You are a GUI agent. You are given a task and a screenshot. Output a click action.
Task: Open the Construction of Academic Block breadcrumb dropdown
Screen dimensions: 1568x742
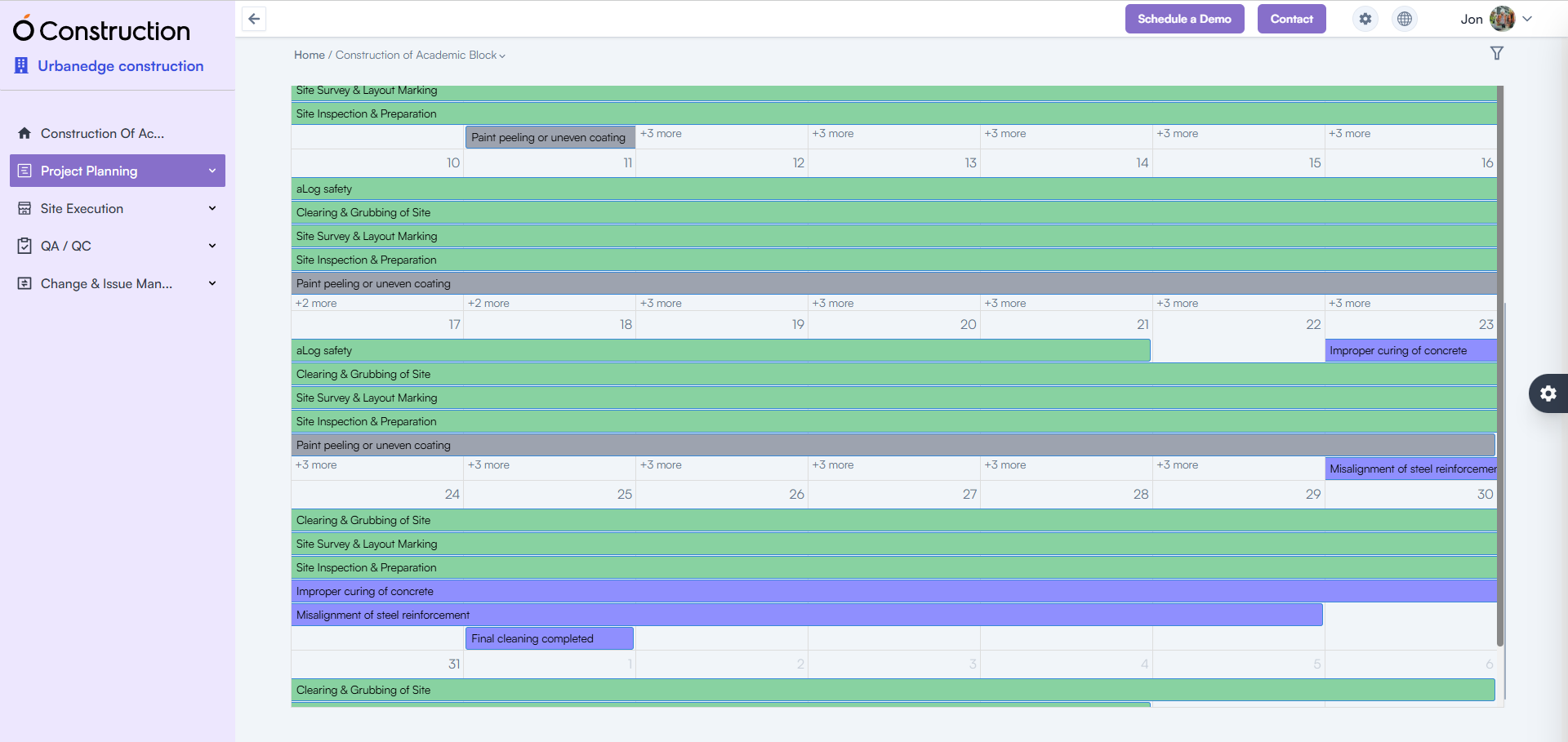coord(501,56)
